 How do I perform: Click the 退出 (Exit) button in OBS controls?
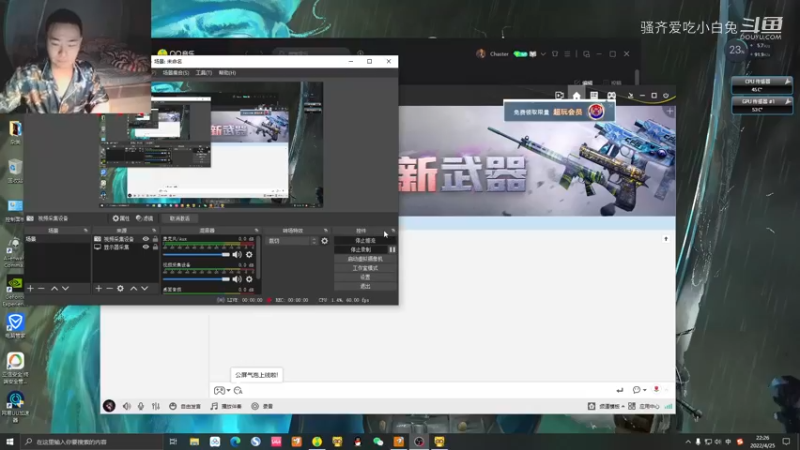tap(365, 286)
